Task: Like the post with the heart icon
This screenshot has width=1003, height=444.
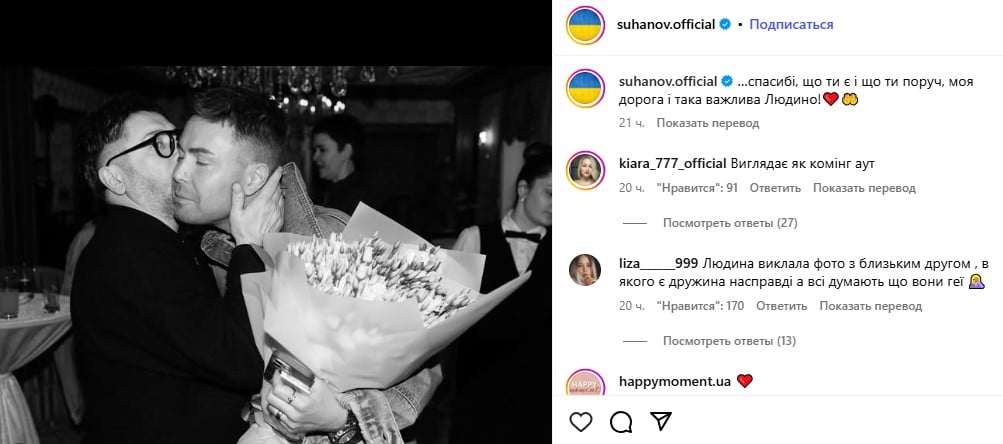Action: pyautogui.click(x=581, y=421)
